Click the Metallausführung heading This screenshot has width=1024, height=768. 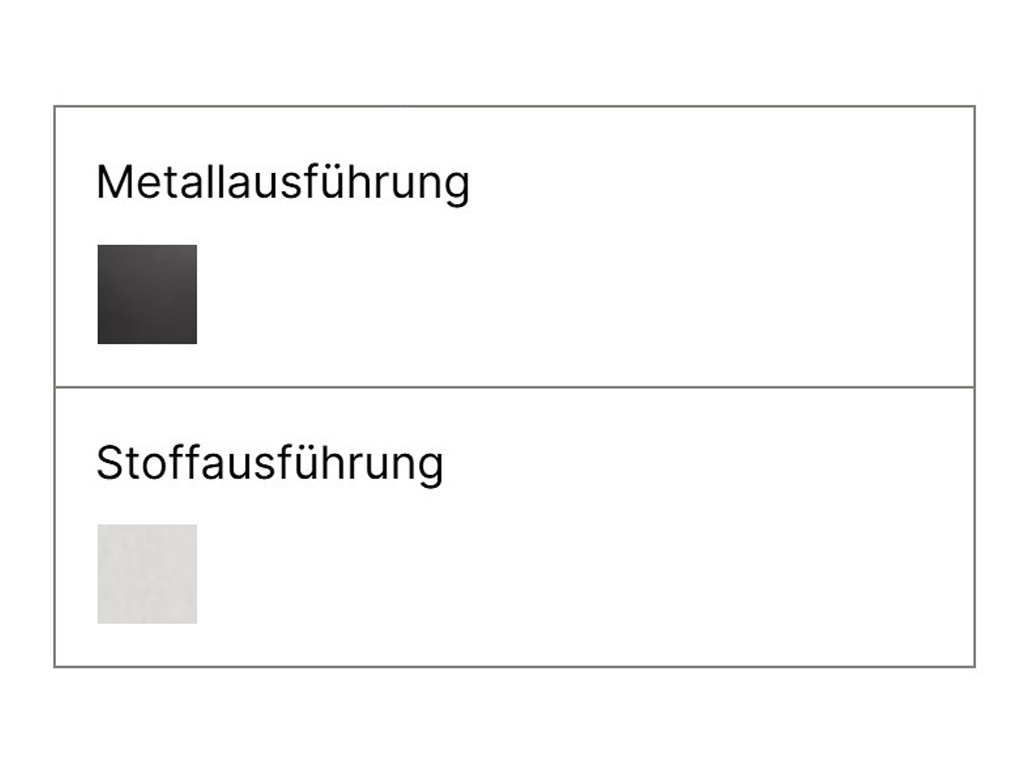click(x=283, y=183)
